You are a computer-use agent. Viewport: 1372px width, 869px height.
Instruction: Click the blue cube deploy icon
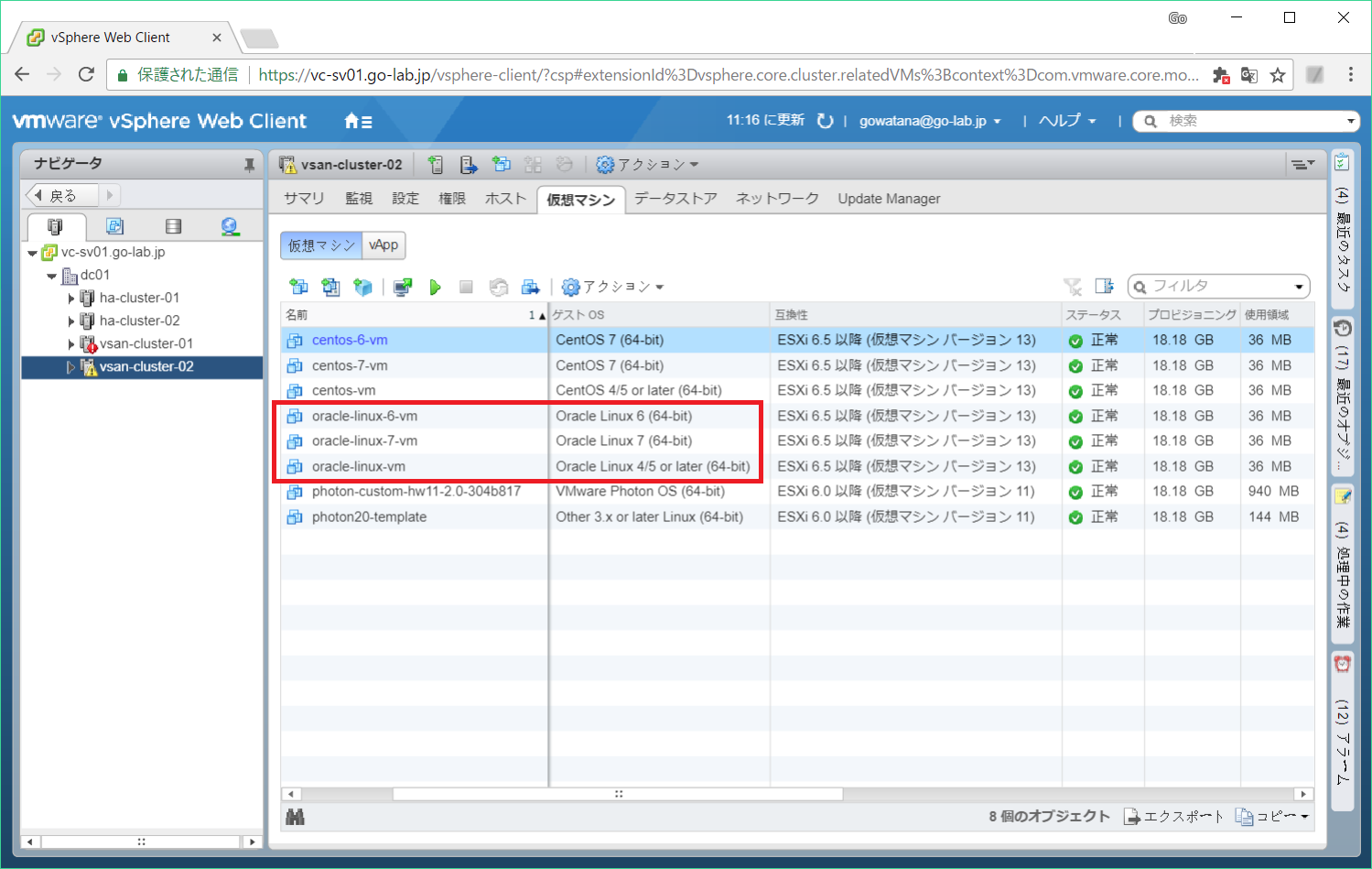(363, 288)
